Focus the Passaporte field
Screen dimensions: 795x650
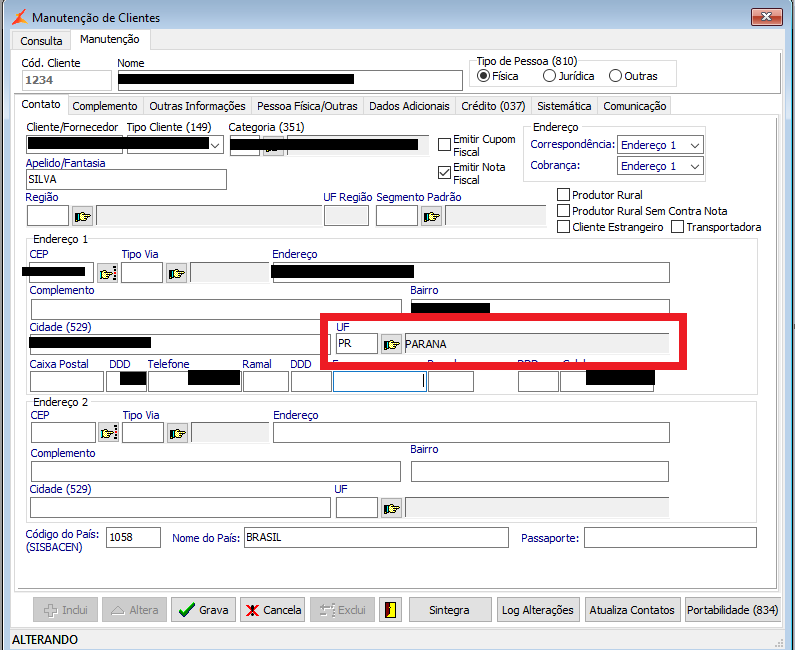point(670,537)
